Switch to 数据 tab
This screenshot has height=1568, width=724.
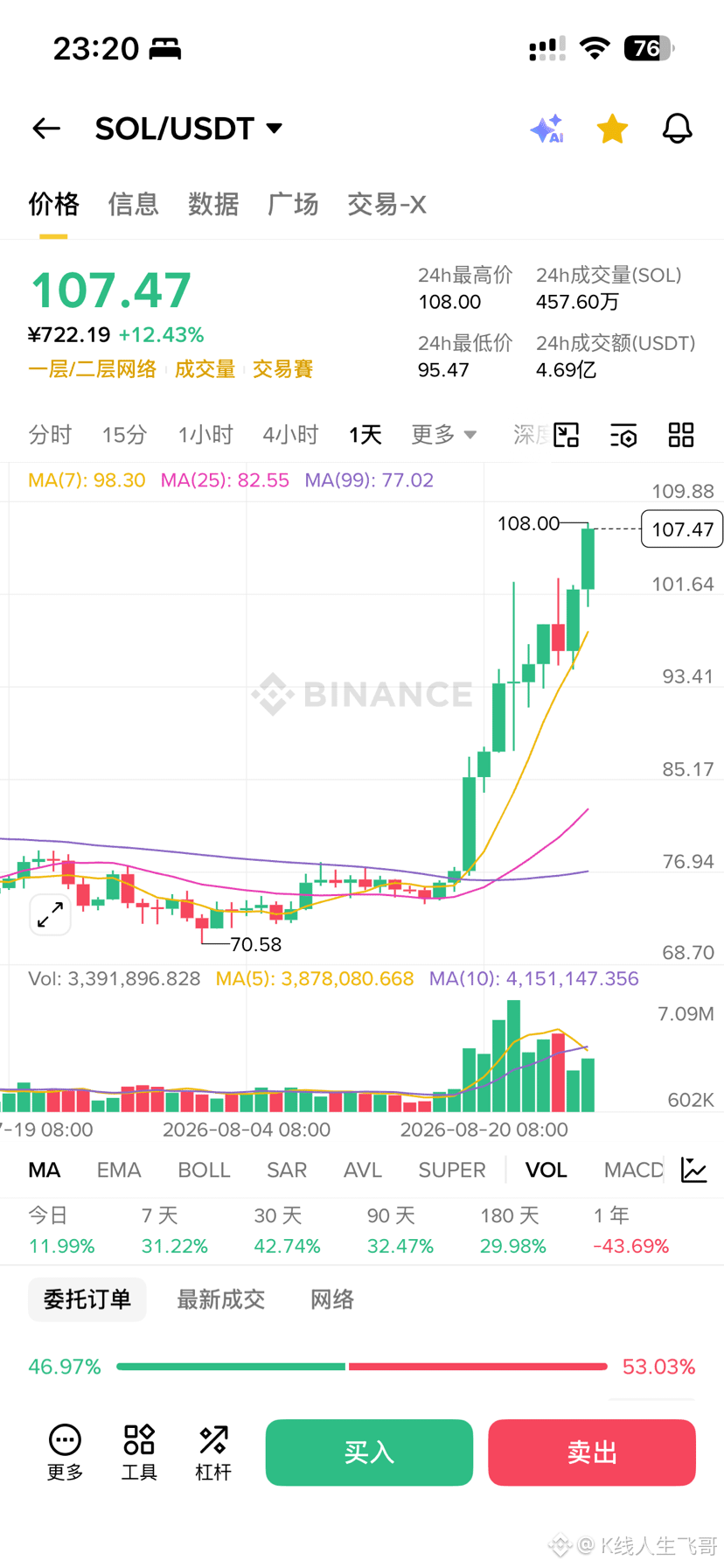pyautogui.click(x=213, y=205)
